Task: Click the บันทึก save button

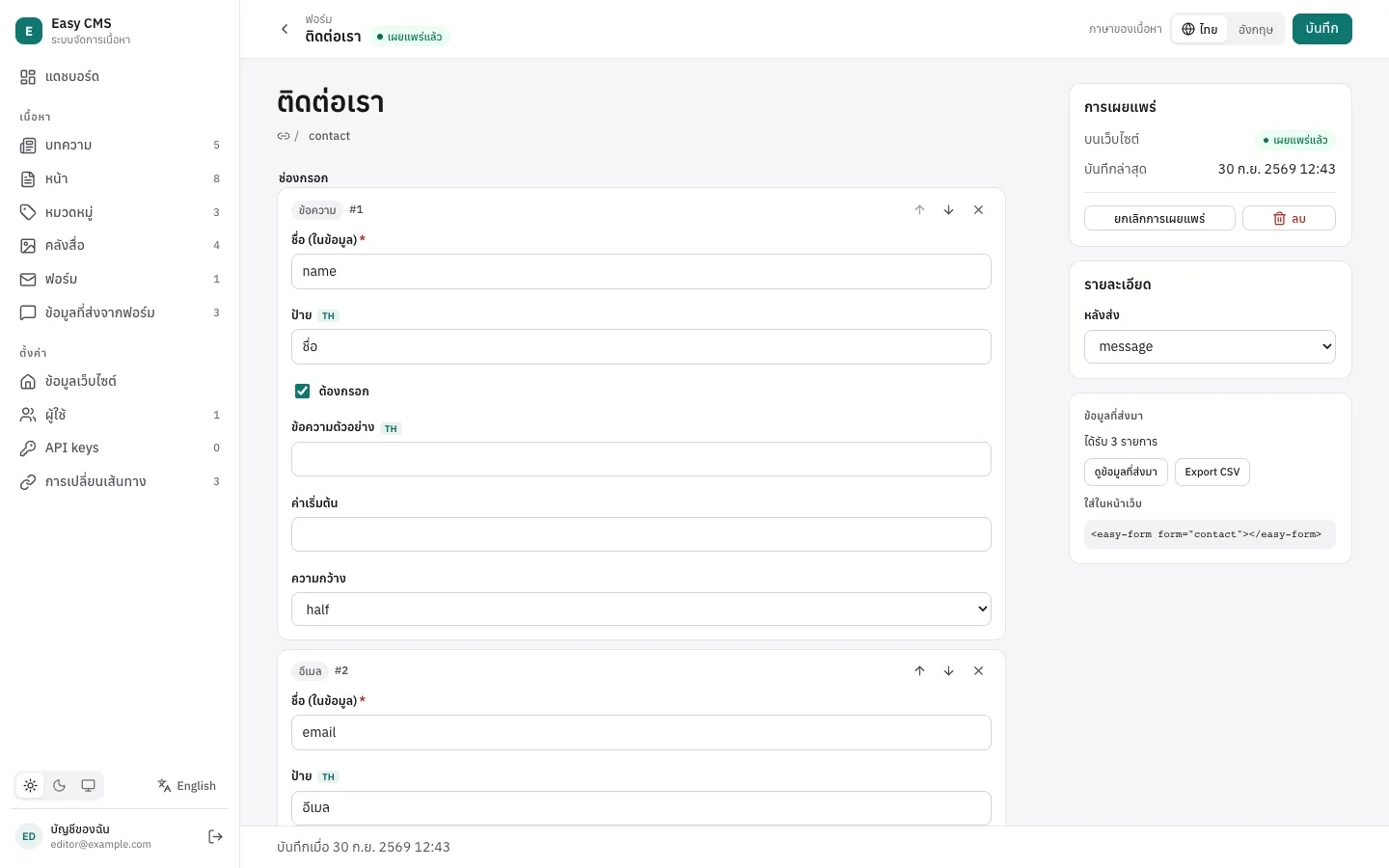Action: [1321, 29]
